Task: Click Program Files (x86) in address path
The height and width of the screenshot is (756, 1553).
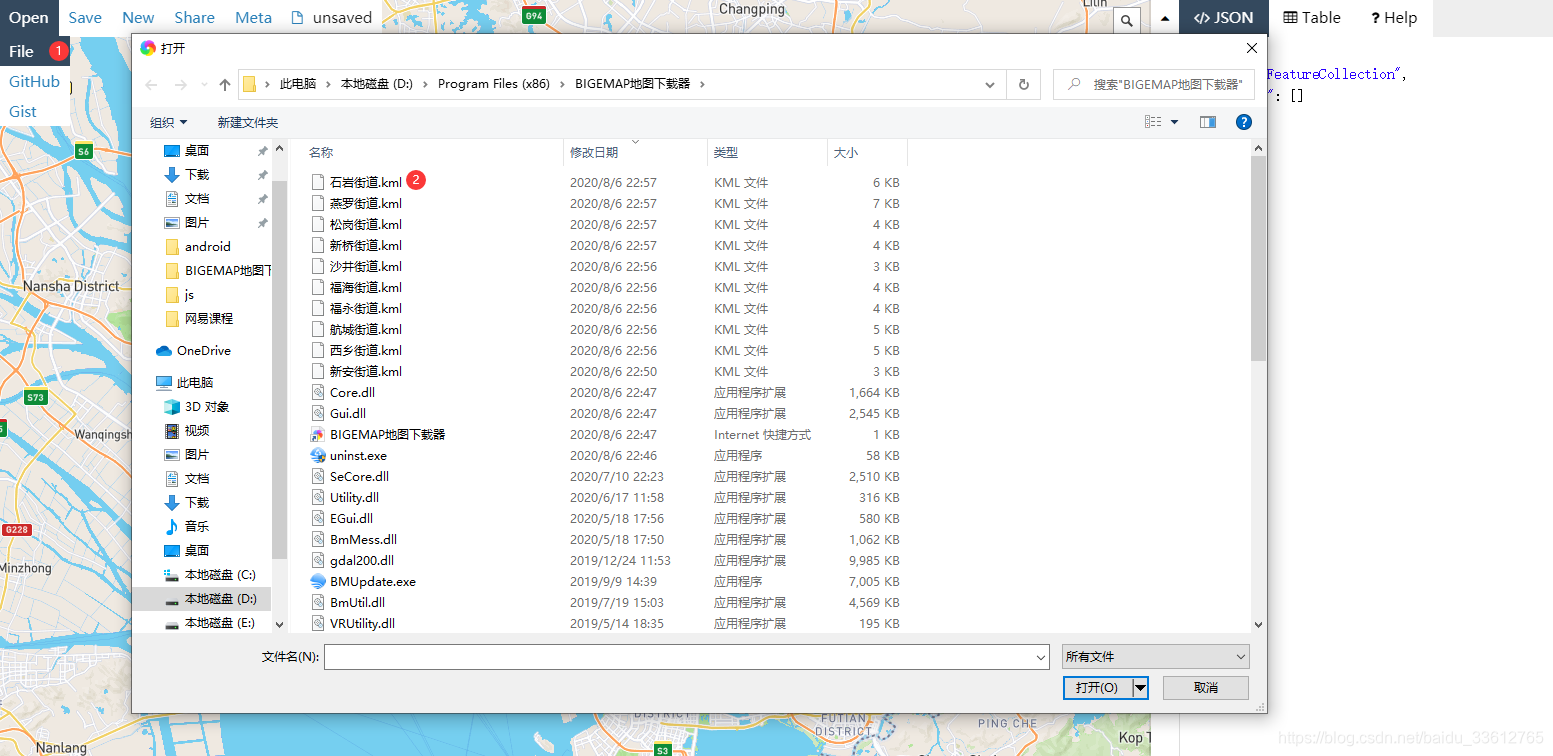Action: (494, 84)
